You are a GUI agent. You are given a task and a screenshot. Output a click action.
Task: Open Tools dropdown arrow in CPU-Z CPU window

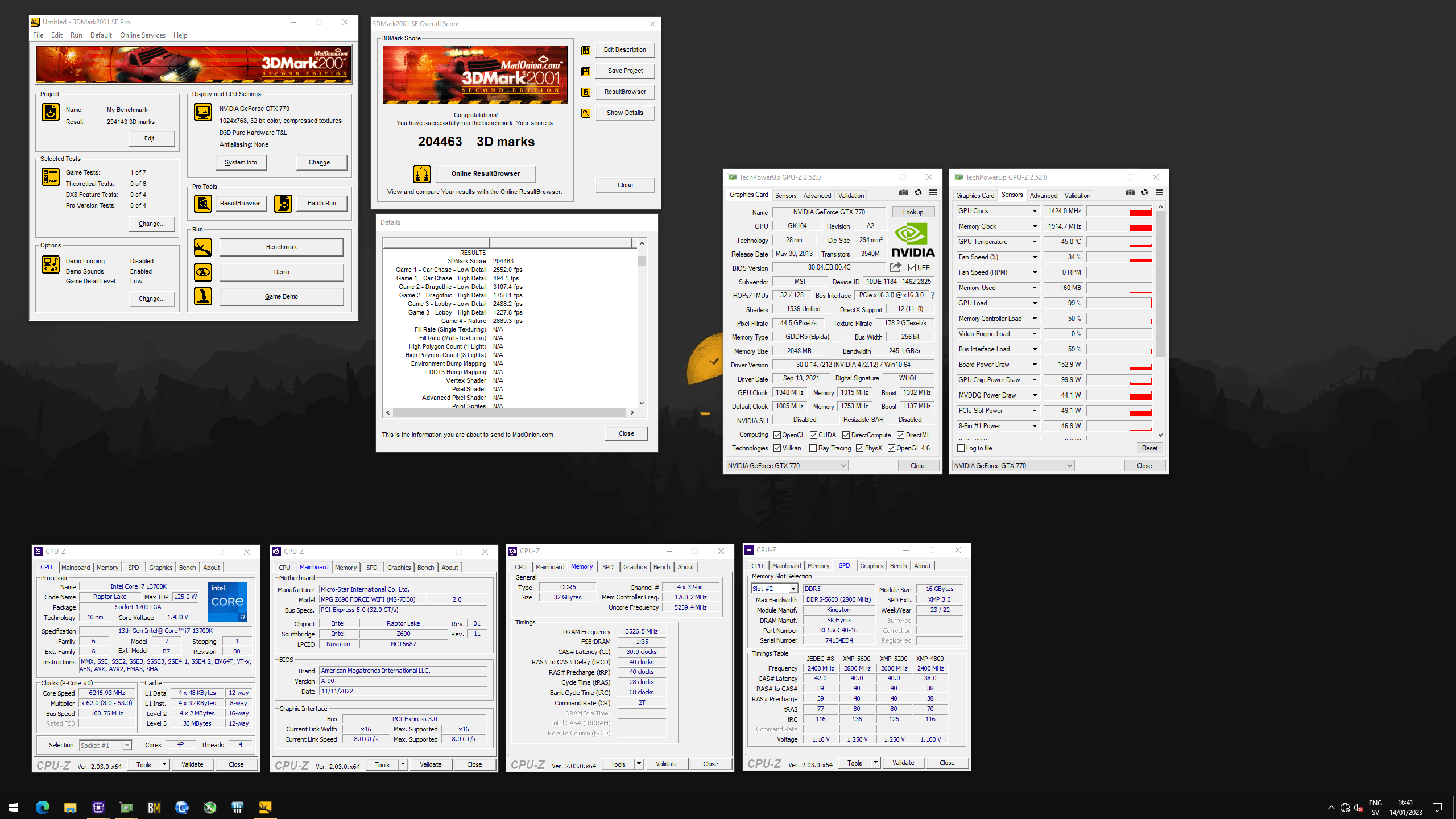click(x=164, y=764)
